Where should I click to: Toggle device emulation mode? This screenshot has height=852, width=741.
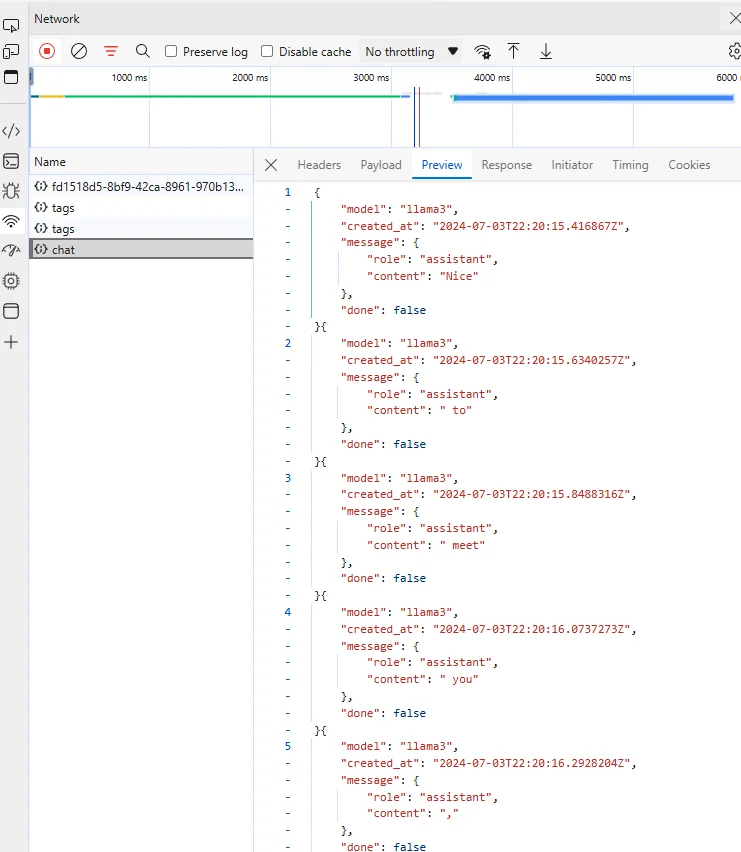[11, 51]
